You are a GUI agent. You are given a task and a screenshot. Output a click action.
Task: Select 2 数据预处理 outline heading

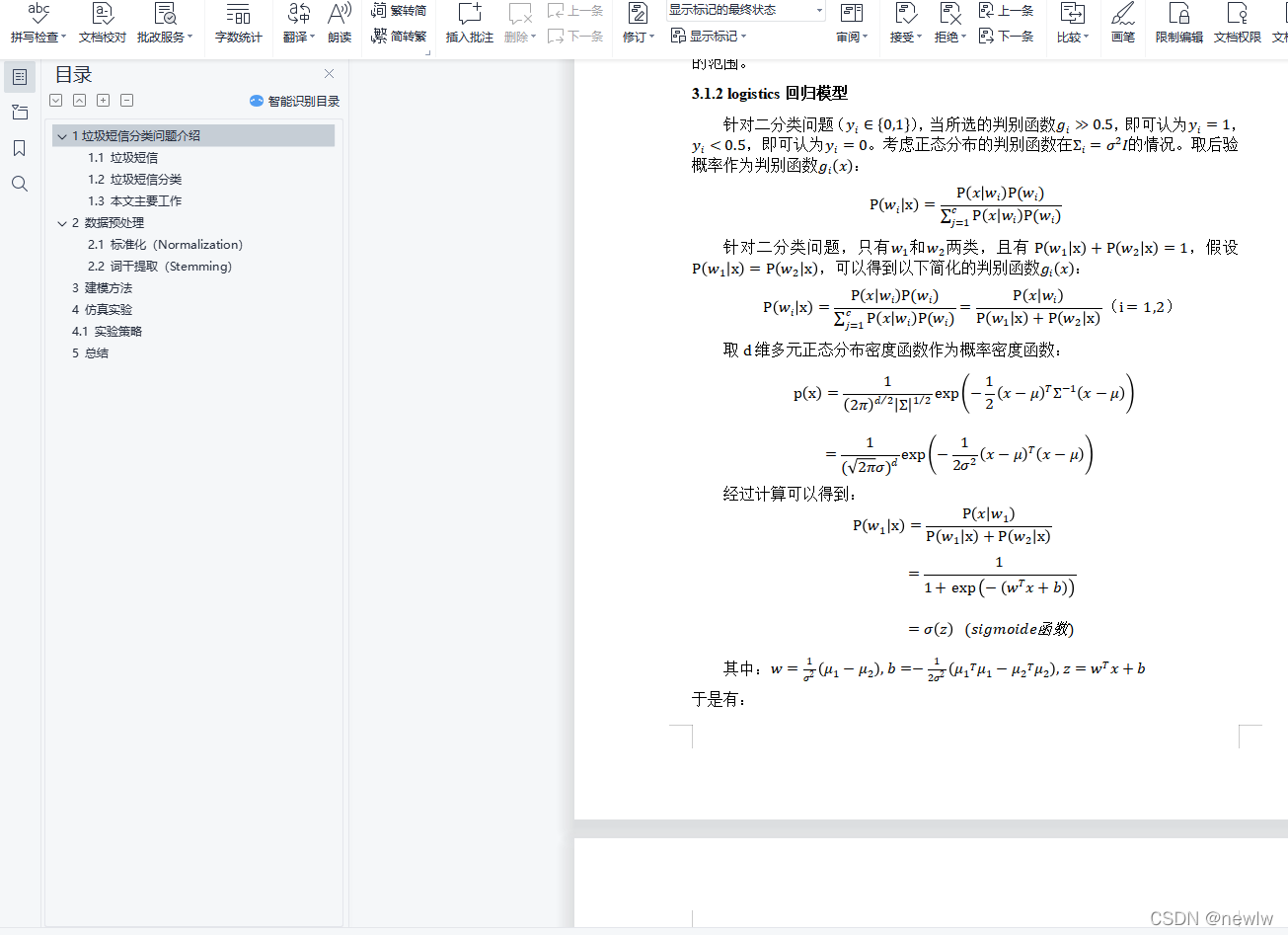[108, 223]
